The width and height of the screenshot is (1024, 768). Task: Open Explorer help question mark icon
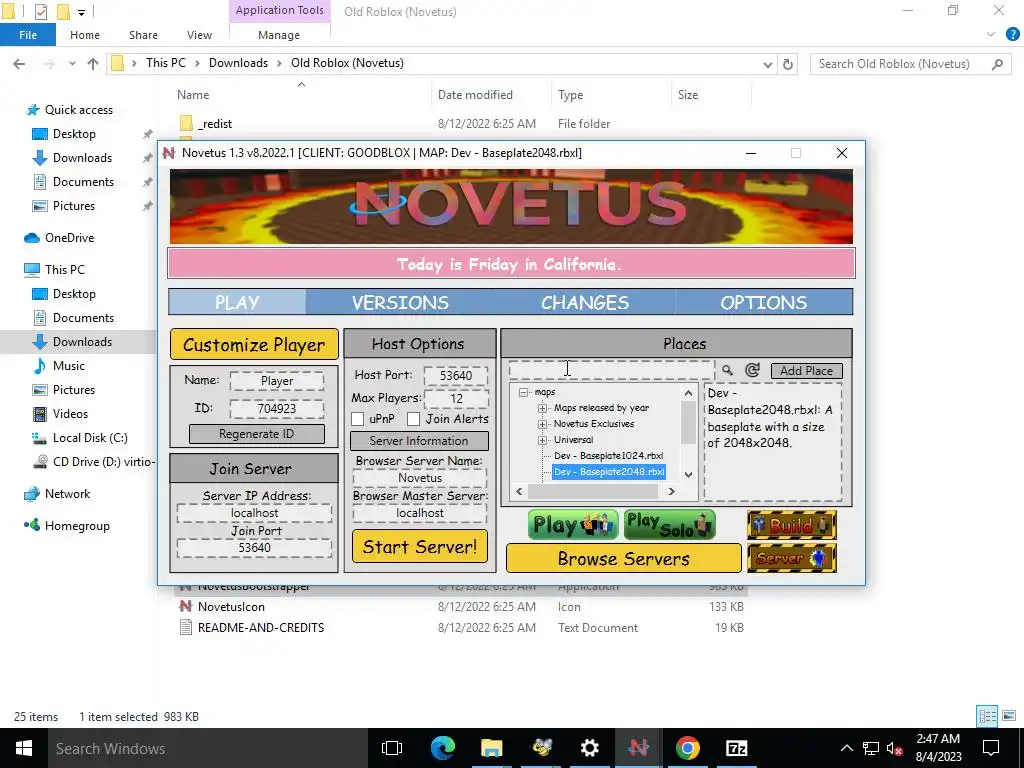click(x=1012, y=35)
